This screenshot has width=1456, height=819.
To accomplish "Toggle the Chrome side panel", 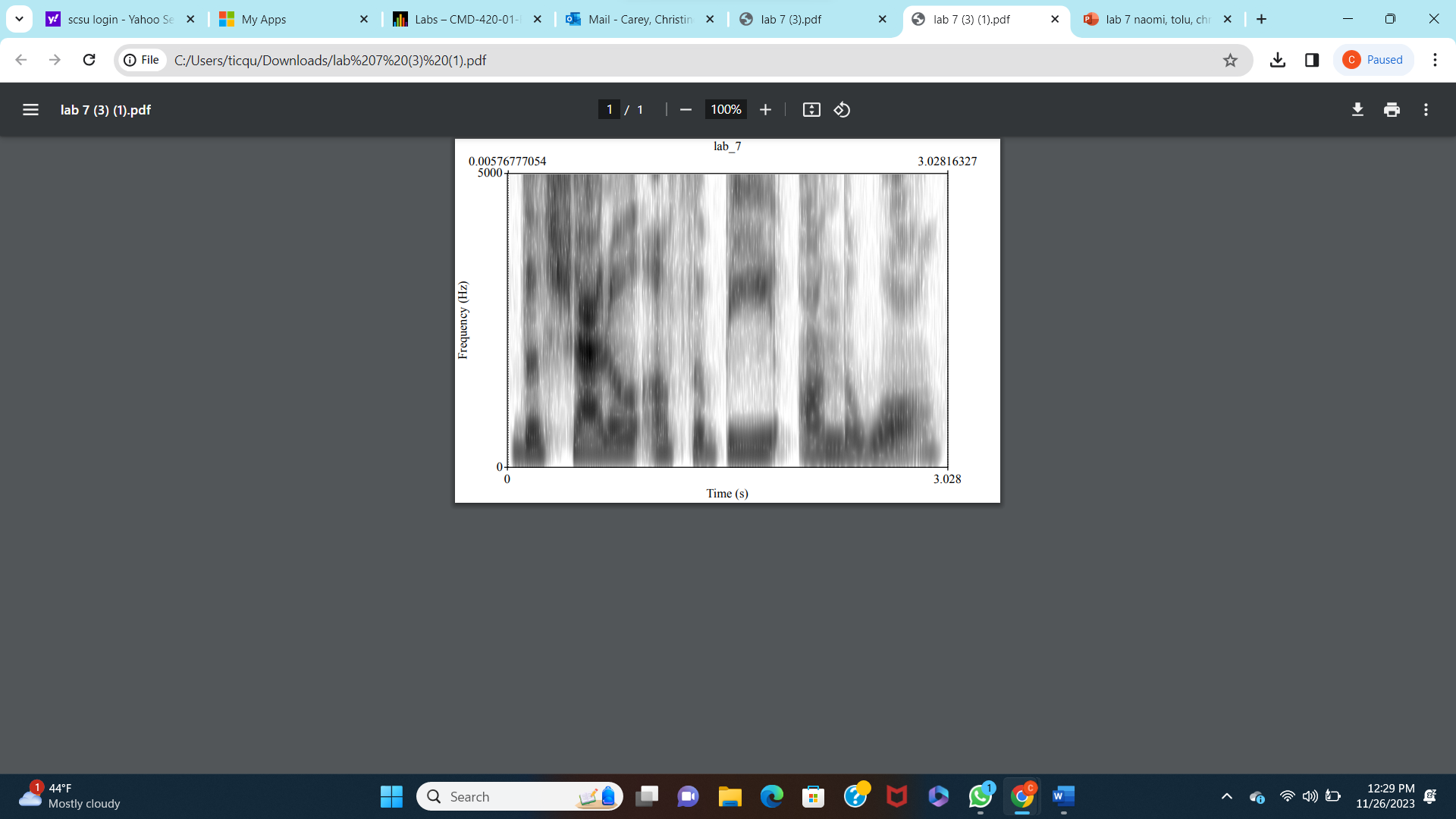I will coord(1312,59).
